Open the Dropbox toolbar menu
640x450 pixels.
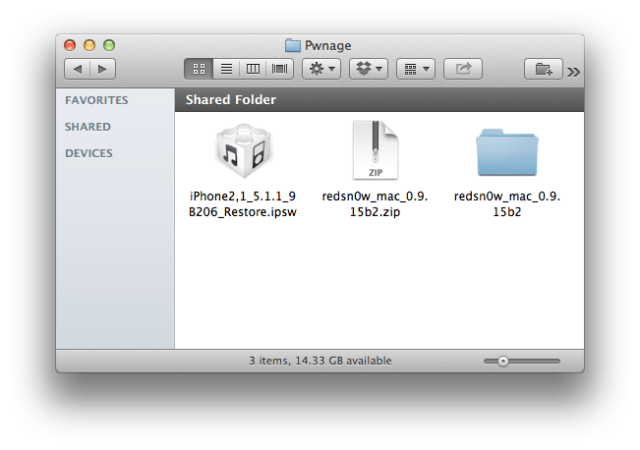tap(368, 69)
